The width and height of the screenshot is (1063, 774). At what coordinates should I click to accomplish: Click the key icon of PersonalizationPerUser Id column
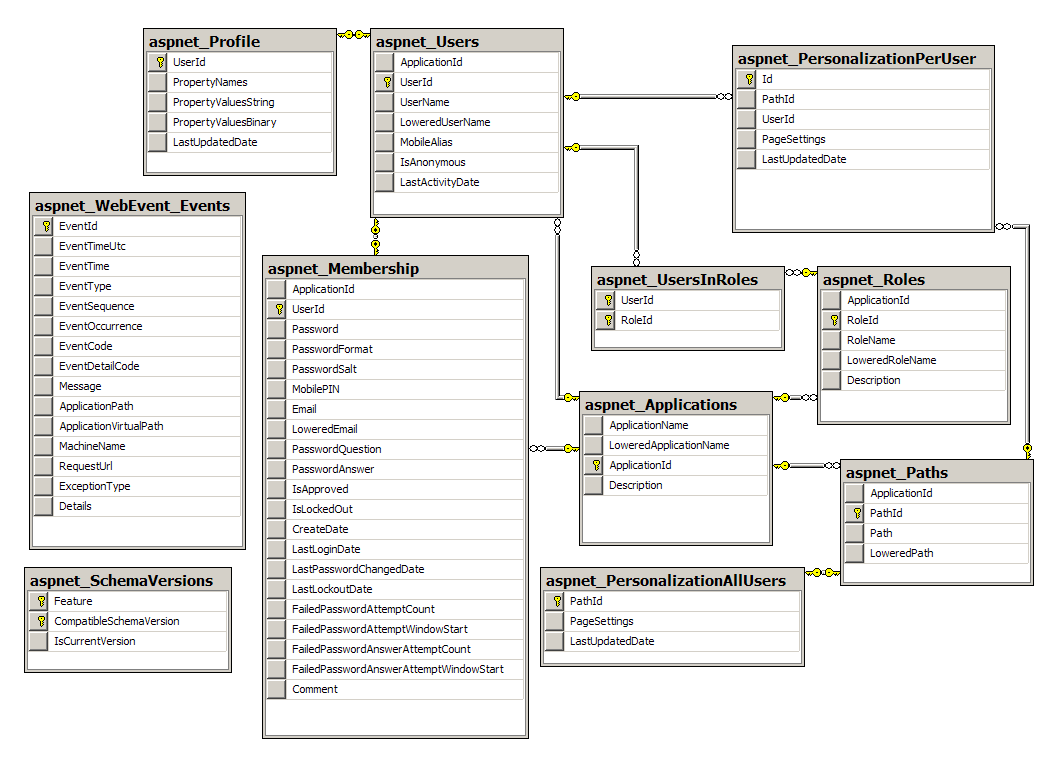pos(749,79)
